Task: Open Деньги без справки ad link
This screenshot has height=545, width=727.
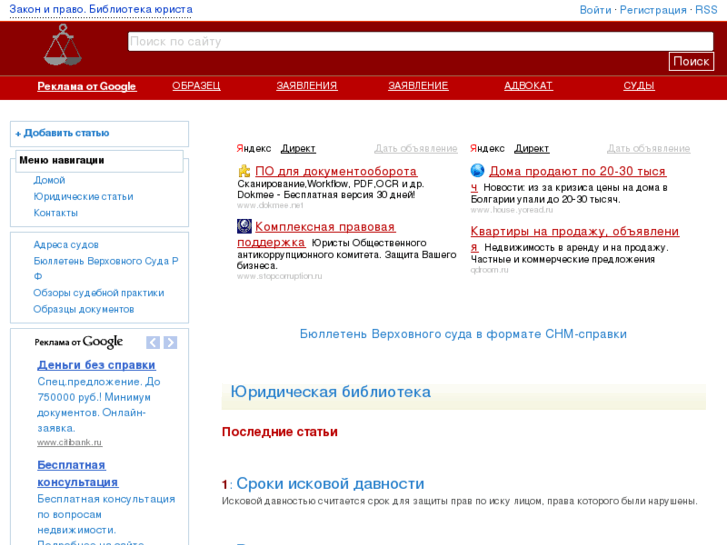Action: coord(96,365)
